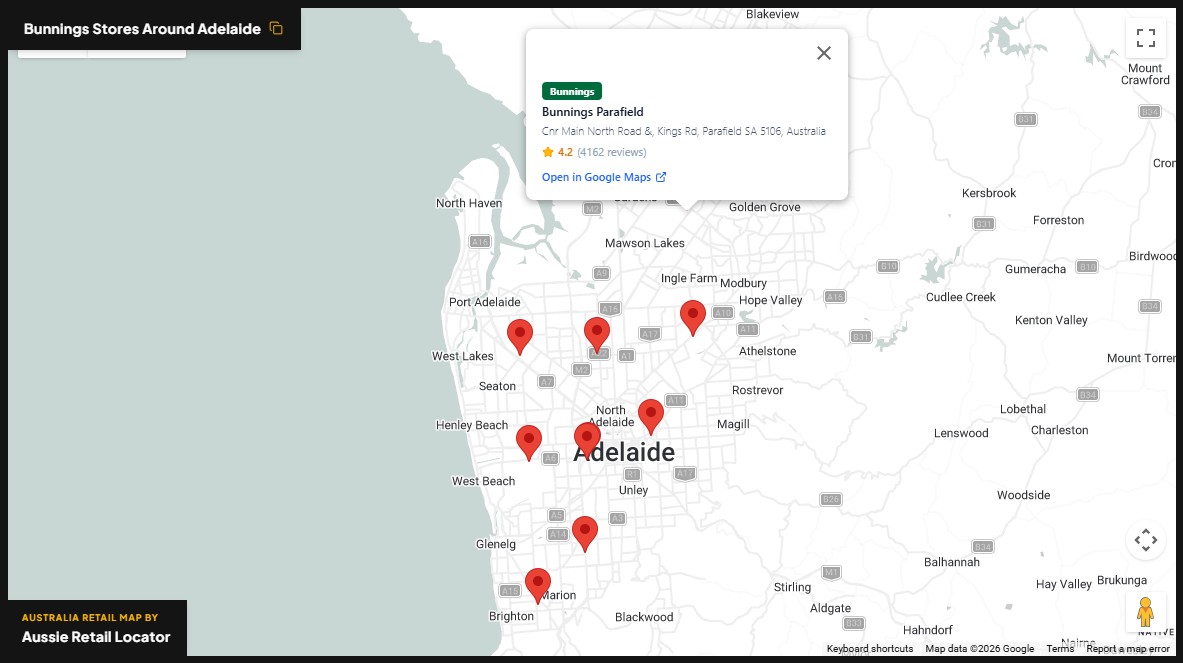Click the Kersbrook map label

[988, 193]
